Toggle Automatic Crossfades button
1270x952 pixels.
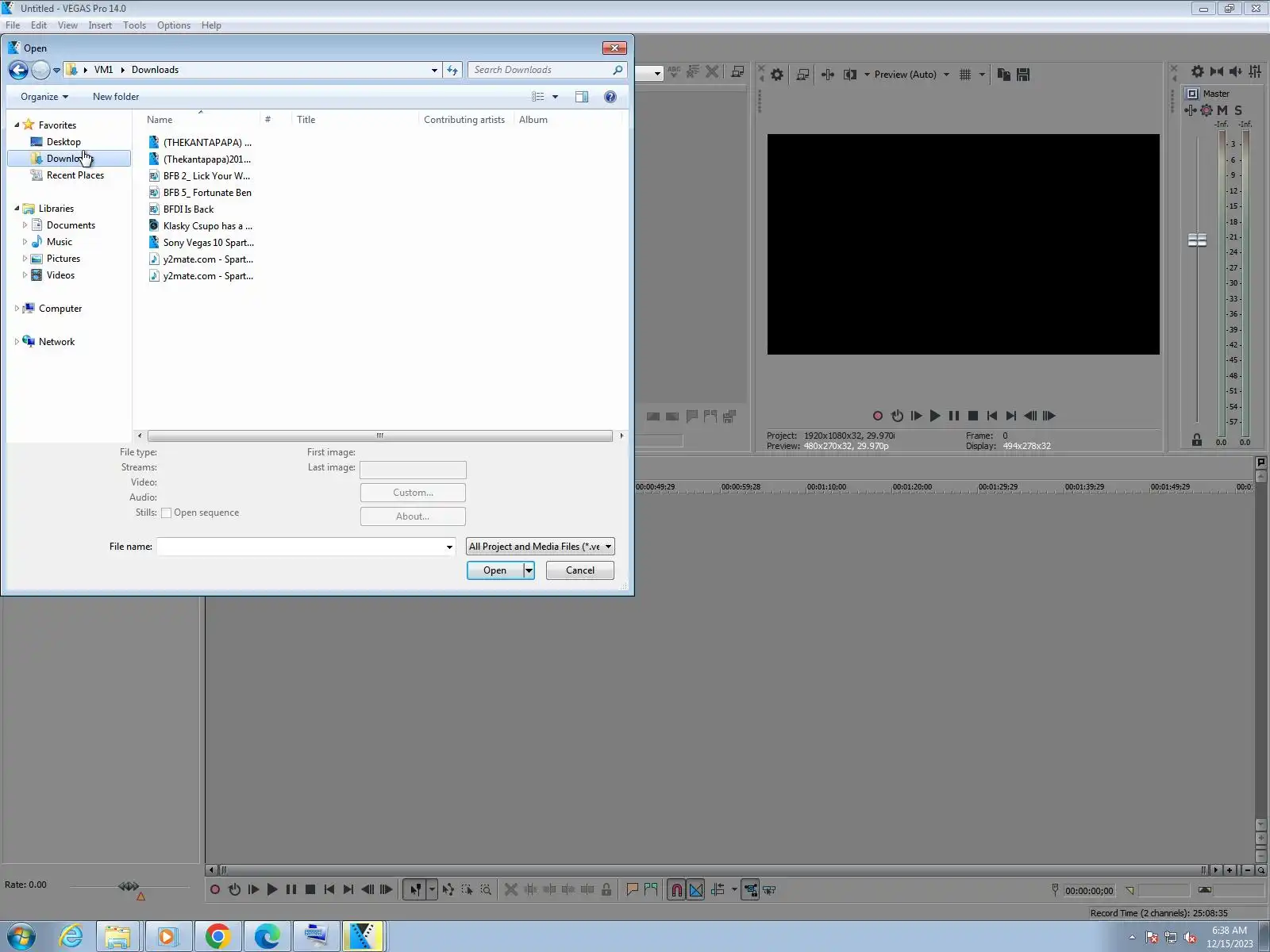[696, 890]
